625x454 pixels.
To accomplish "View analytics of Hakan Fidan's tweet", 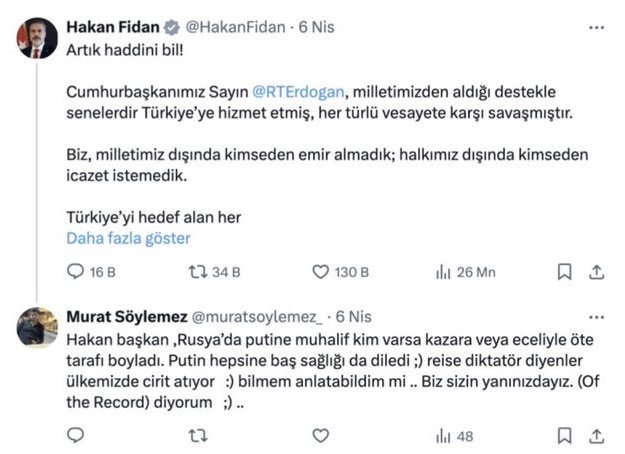I will pos(444,271).
